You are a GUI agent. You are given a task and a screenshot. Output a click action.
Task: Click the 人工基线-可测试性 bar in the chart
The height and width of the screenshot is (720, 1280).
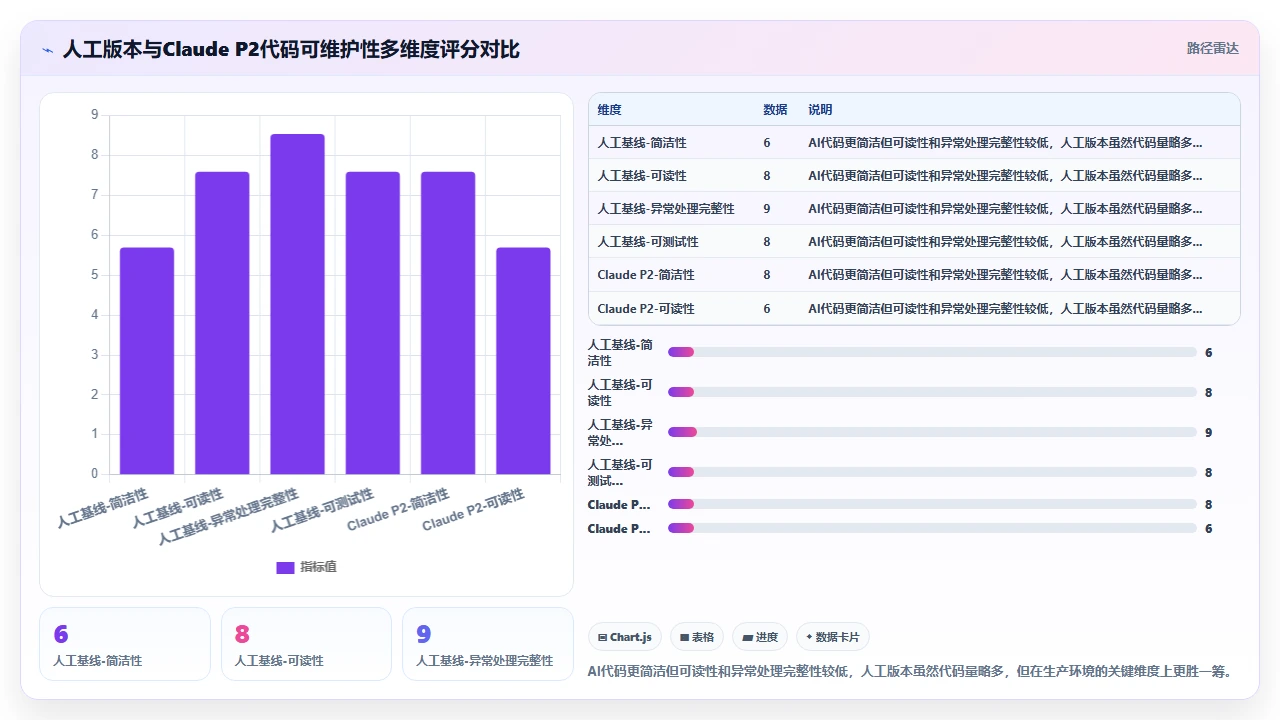click(373, 323)
